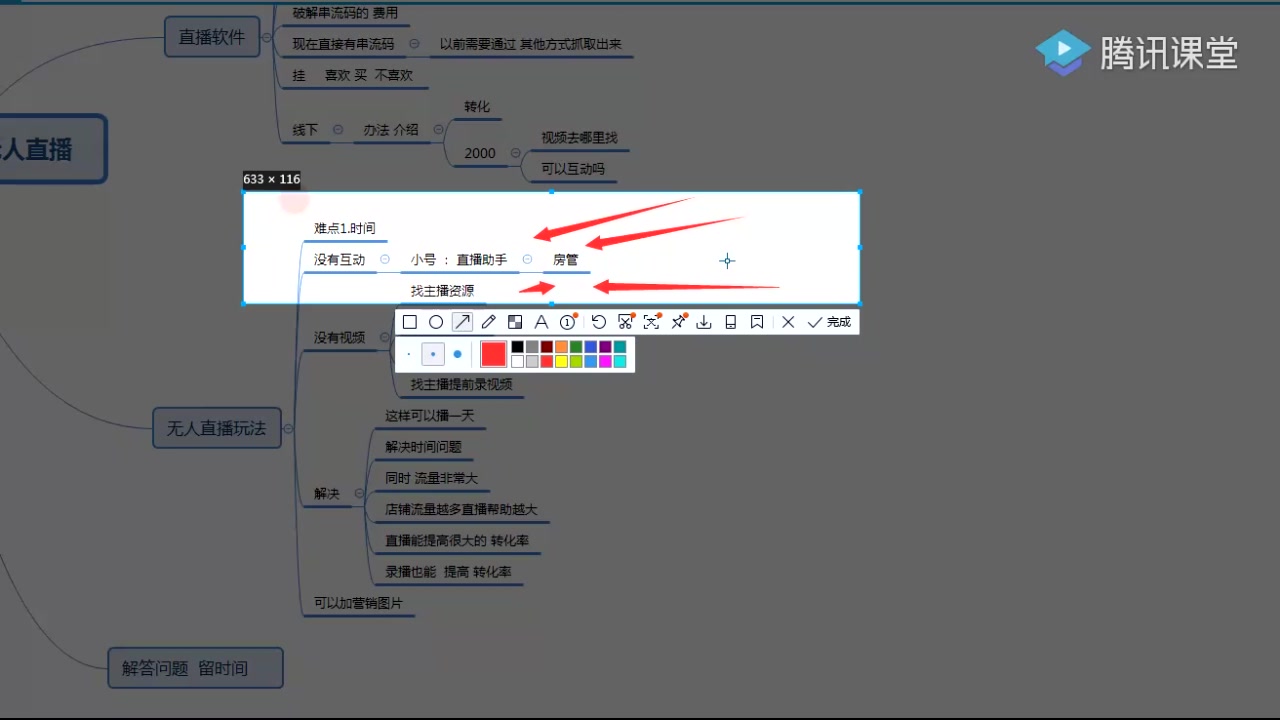Save the annotated screenshot locally
Image resolution: width=1280 pixels, height=720 pixels.
click(704, 321)
